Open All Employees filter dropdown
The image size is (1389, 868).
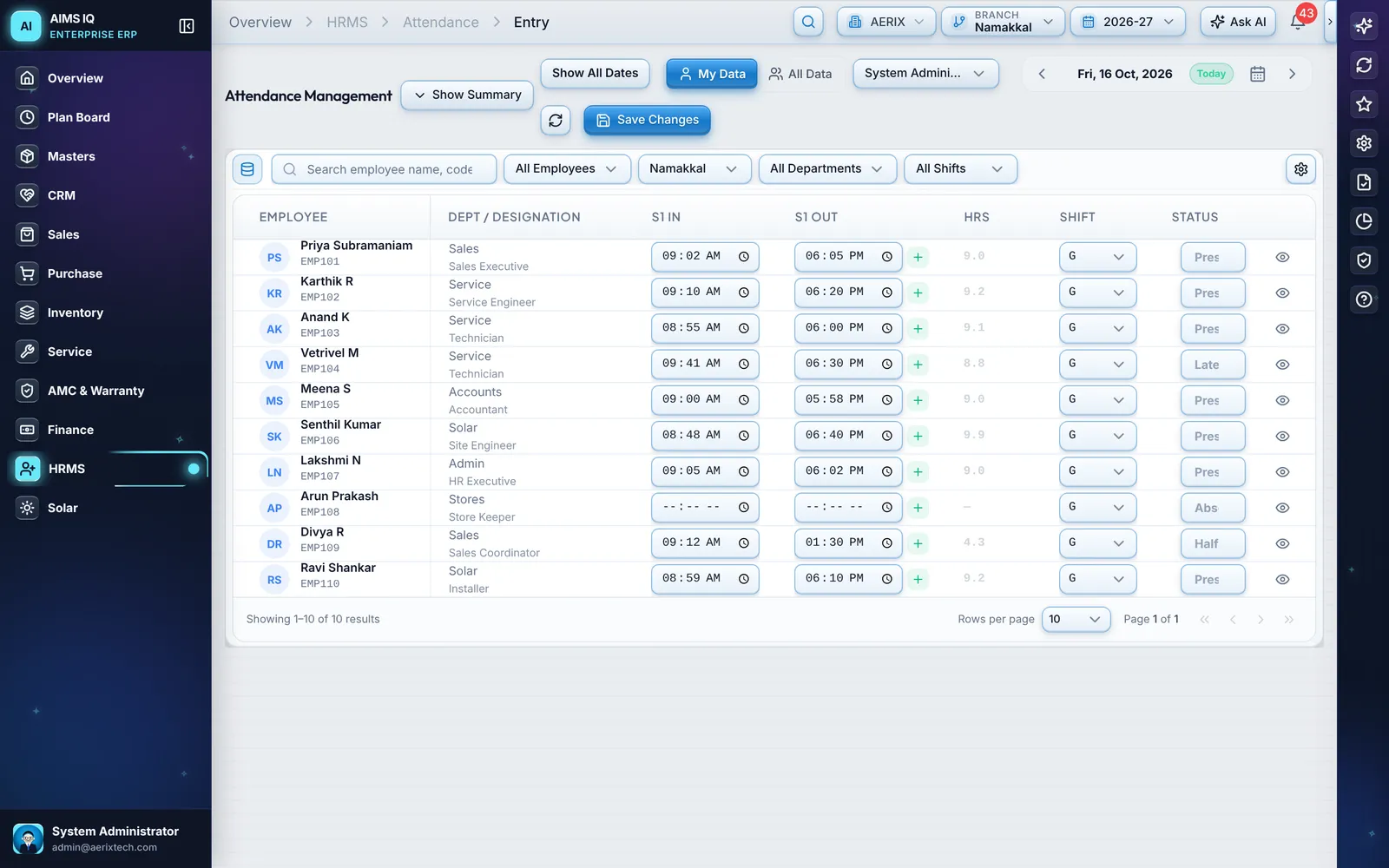pos(567,168)
